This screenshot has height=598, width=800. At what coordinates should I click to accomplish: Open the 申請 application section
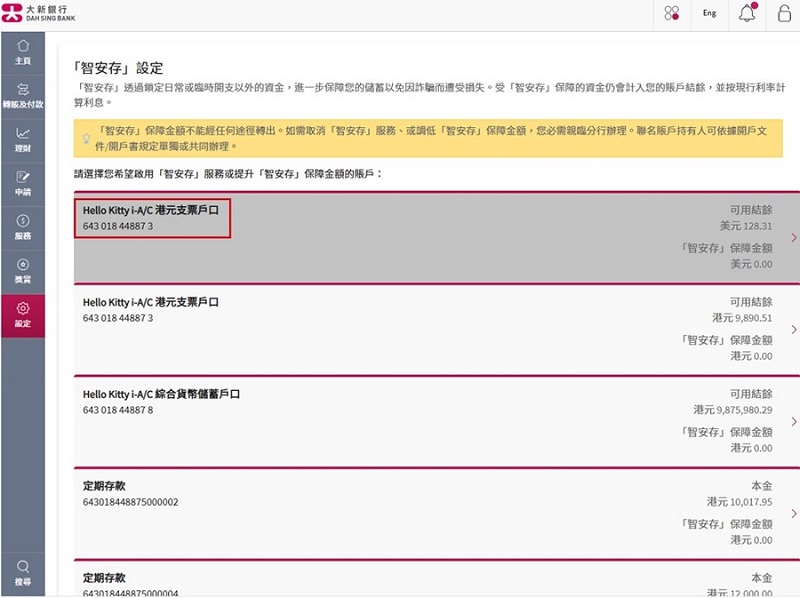point(22,183)
